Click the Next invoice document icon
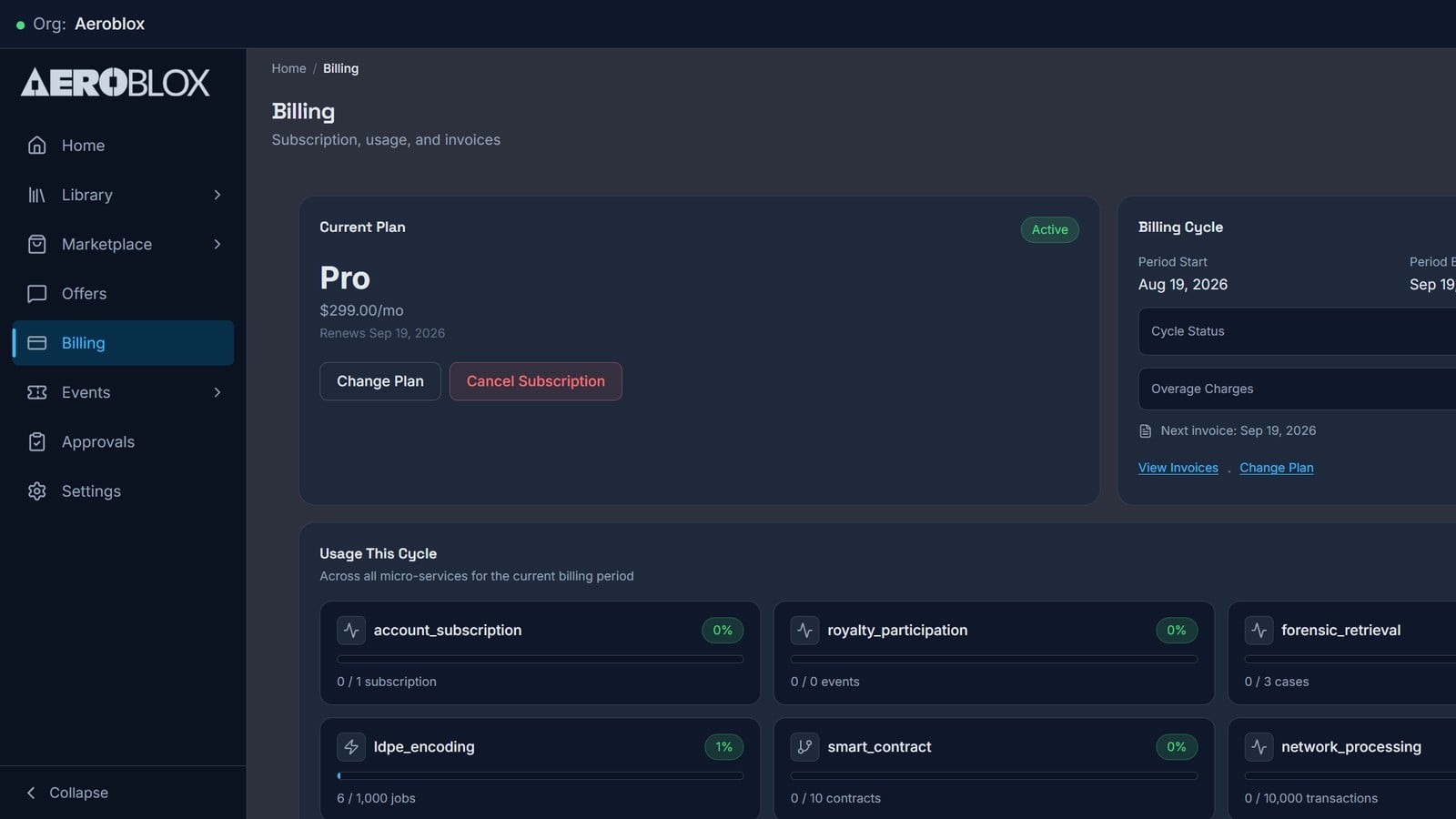This screenshot has height=819, width=1456. (1146, 431)
